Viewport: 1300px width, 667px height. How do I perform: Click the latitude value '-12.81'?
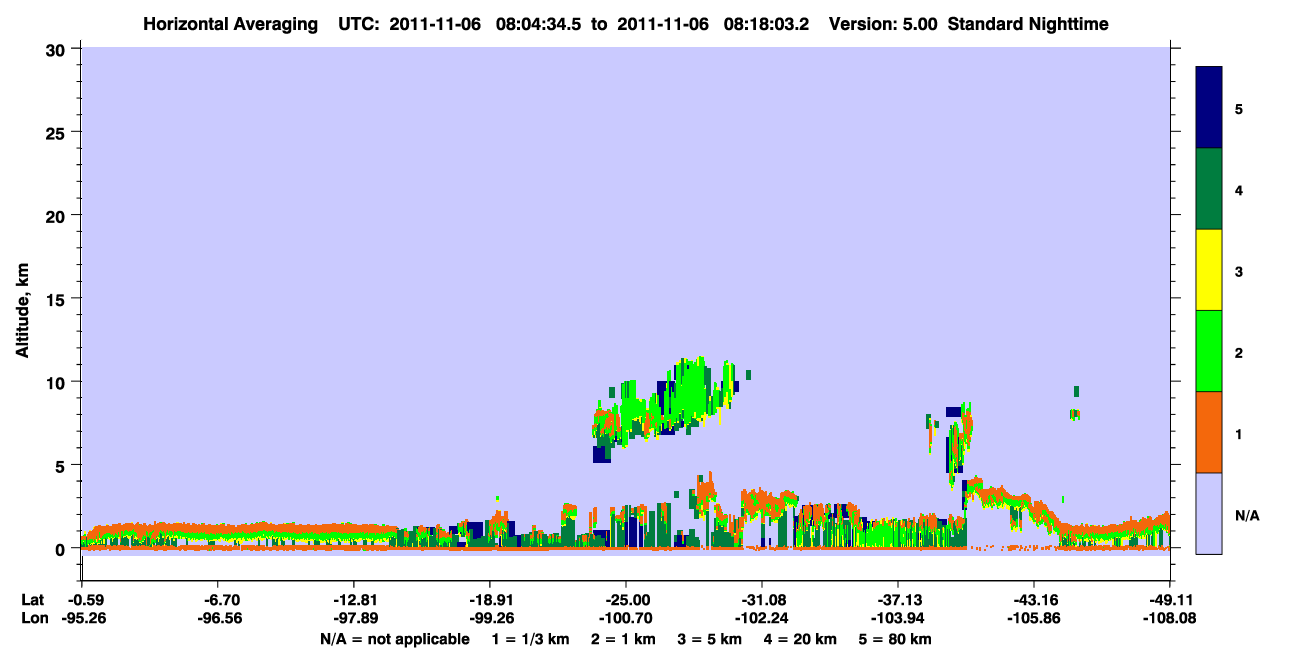(354, 600)
